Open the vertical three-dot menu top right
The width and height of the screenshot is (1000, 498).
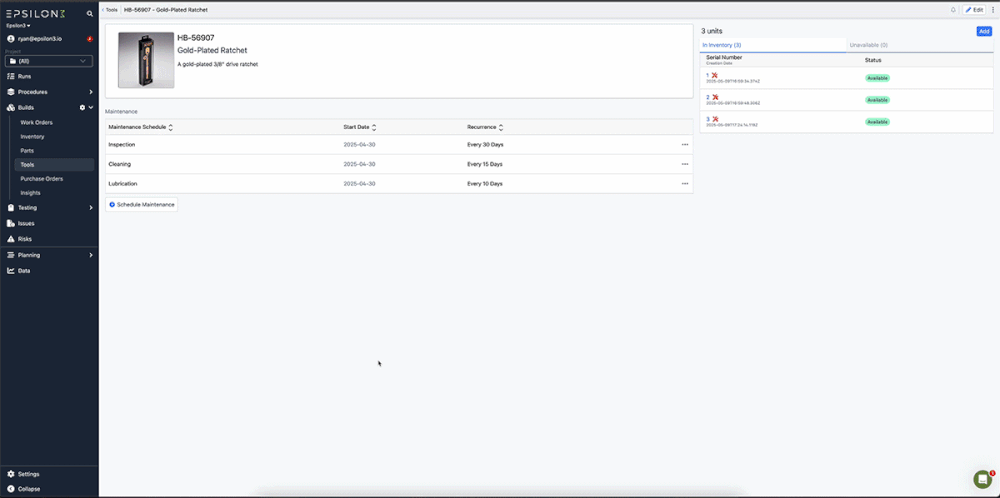(993, 10)
